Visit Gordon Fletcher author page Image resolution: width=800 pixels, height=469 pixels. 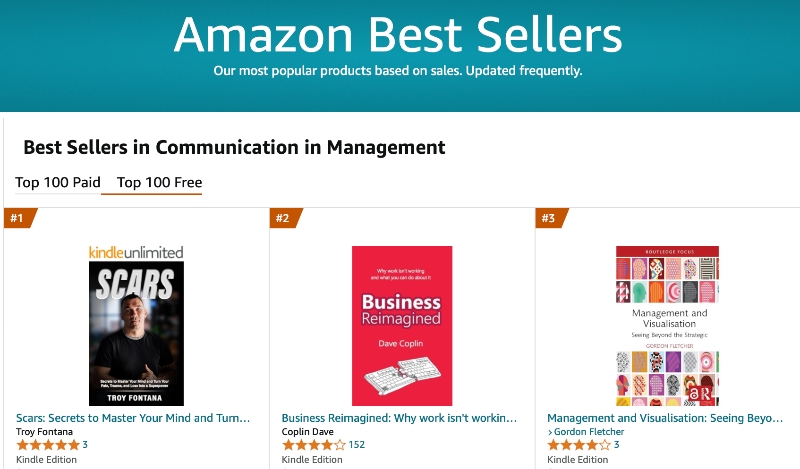(x=589, y=432)
